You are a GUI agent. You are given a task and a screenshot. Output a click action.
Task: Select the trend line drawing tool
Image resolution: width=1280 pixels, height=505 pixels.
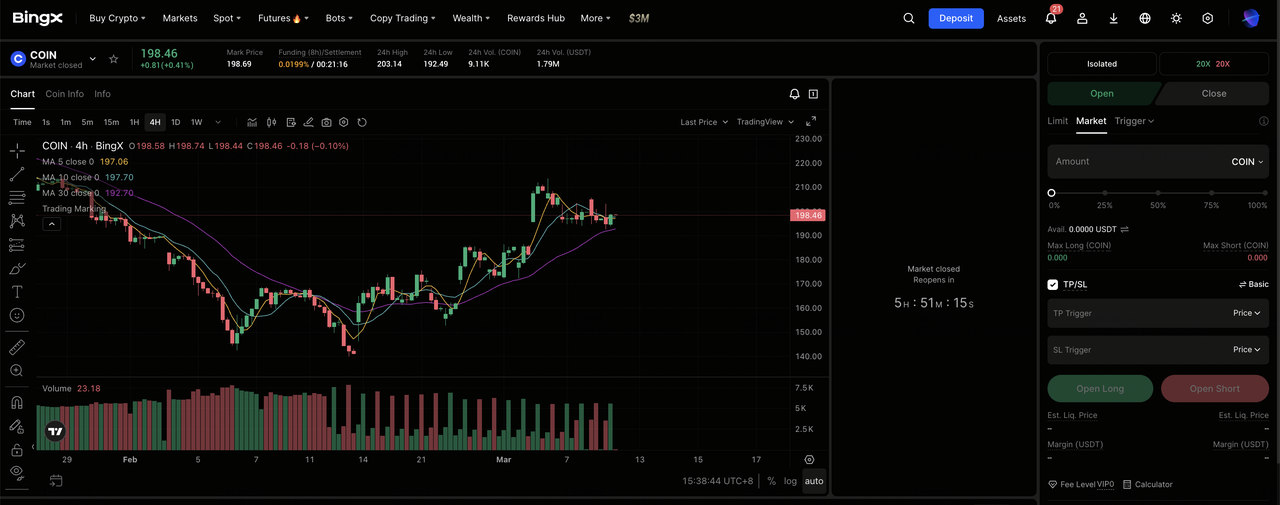point(17,174)
